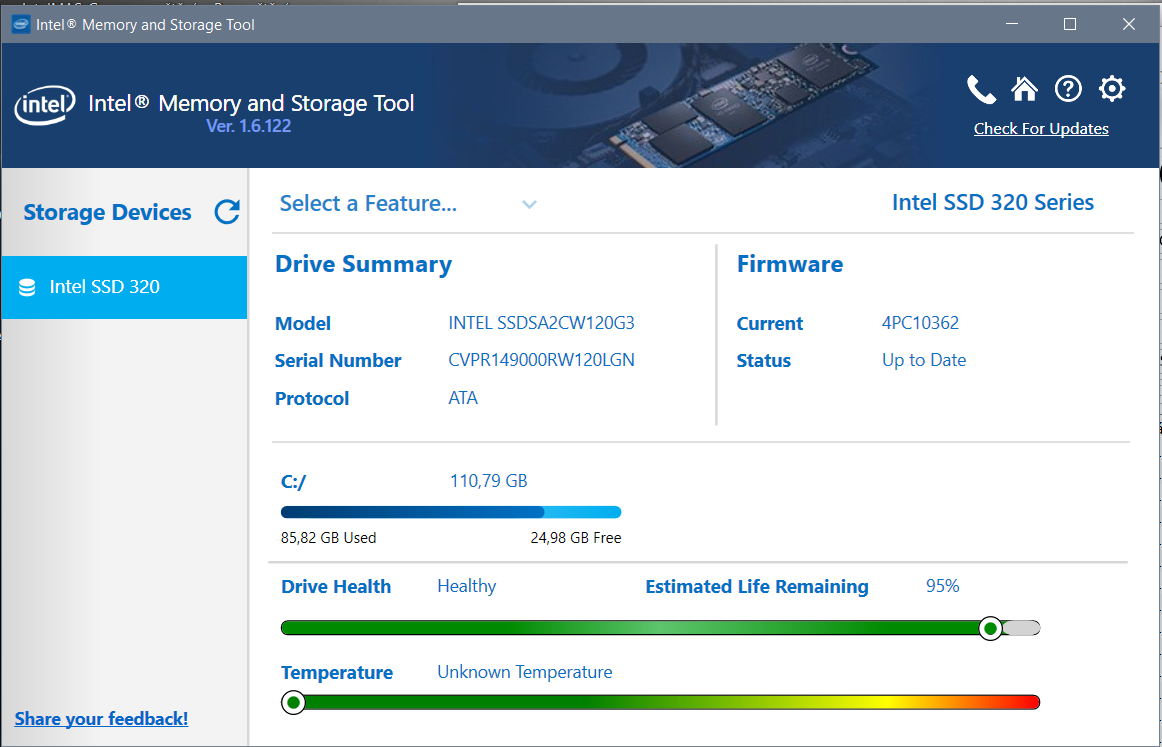Click the Select a Feature chevron arrow
Image resolution: width=1162 pixels, height=747 pixels.
pos(529,205)
